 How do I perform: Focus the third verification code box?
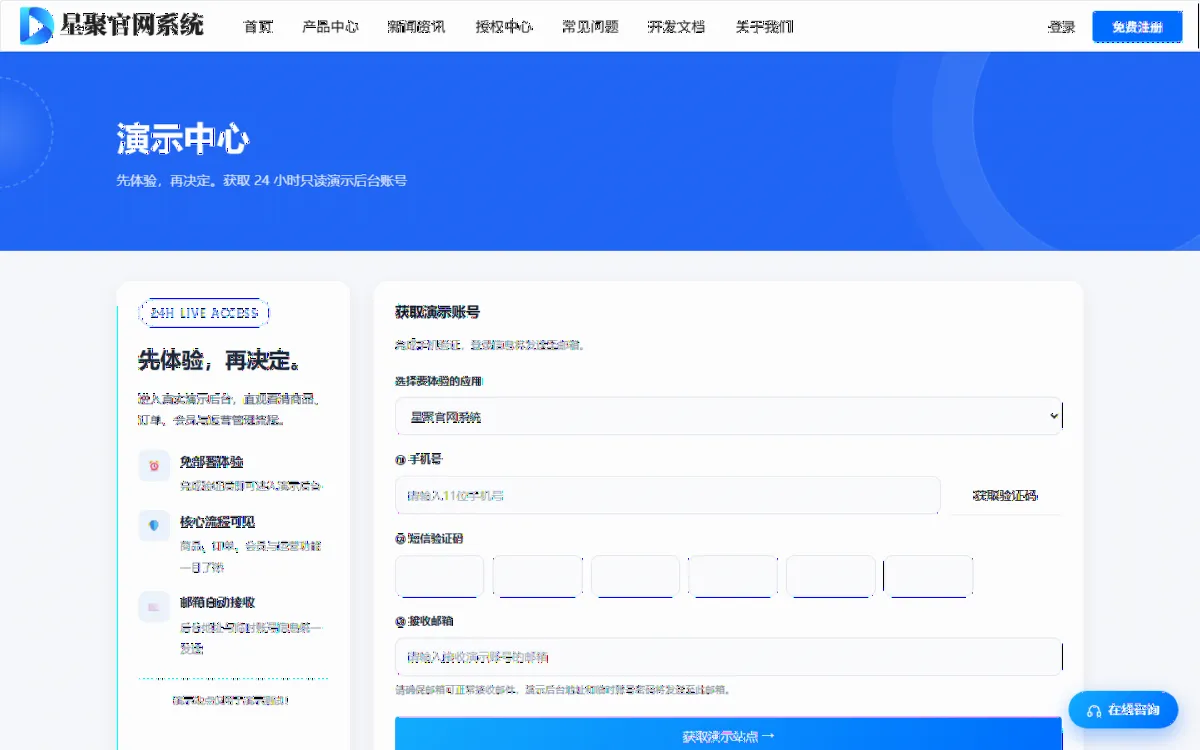pos(635,577)
